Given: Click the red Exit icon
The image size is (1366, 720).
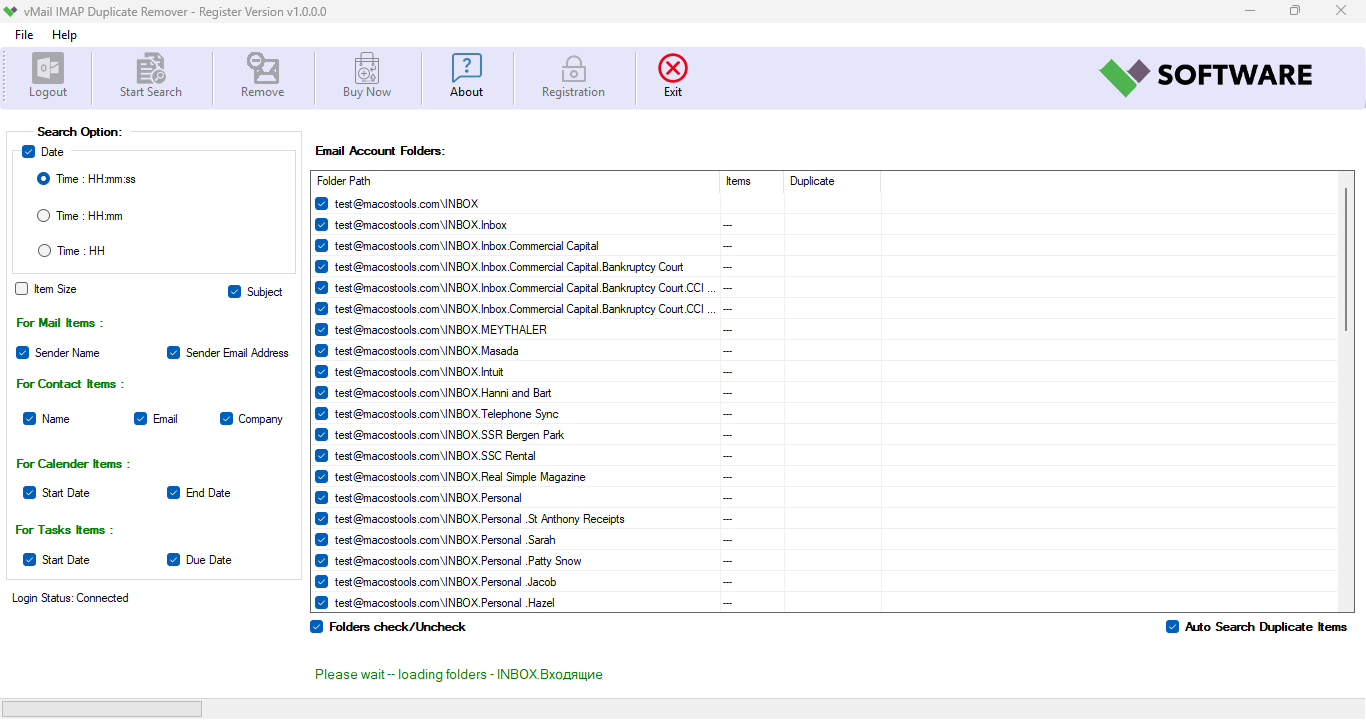Looking at the screenshot, I should tap(673, 68).
